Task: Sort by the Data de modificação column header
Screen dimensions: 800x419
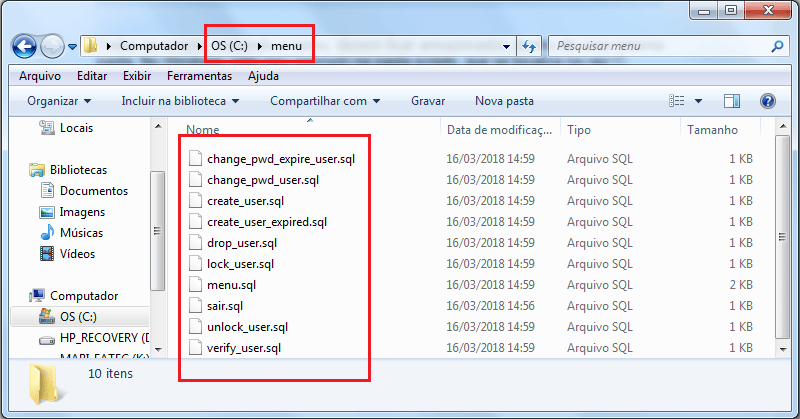Action: (x=498, y=130)
